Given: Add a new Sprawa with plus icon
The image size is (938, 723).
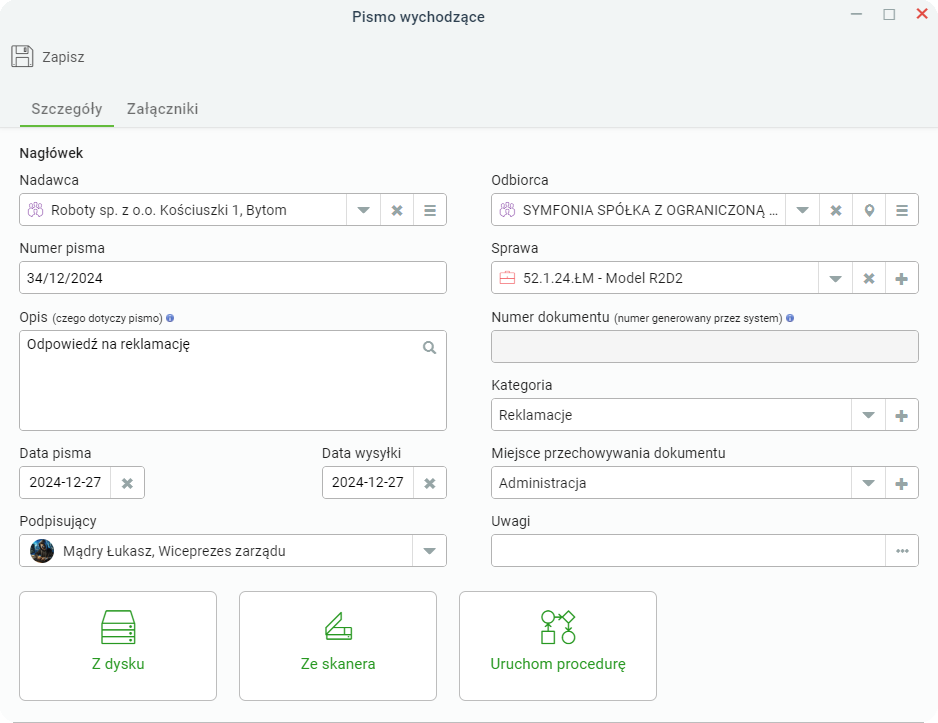Looking at the screenshot, I should click(902, 278).
